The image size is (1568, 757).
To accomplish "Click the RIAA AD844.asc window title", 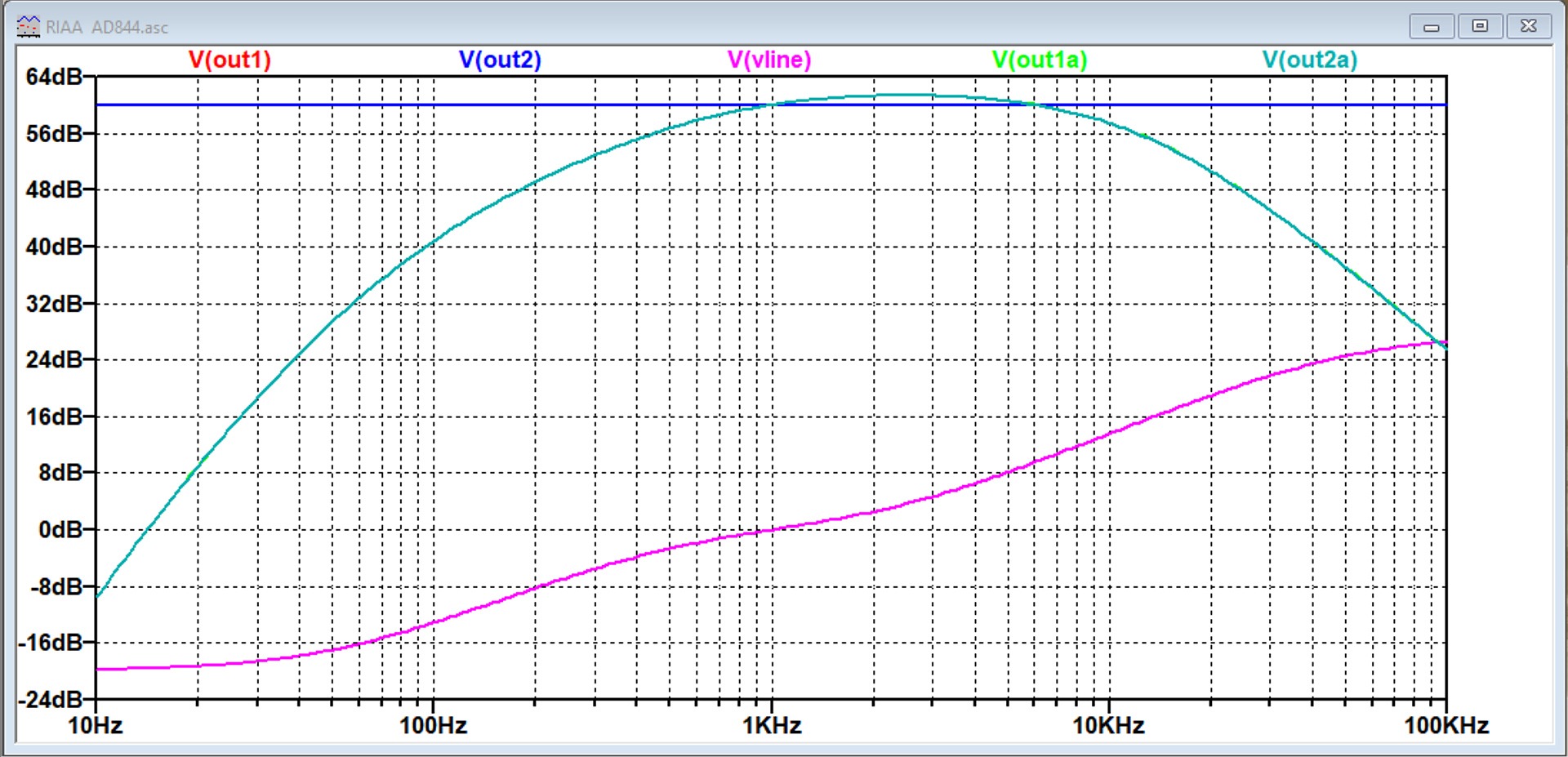I will coord(107,27).
